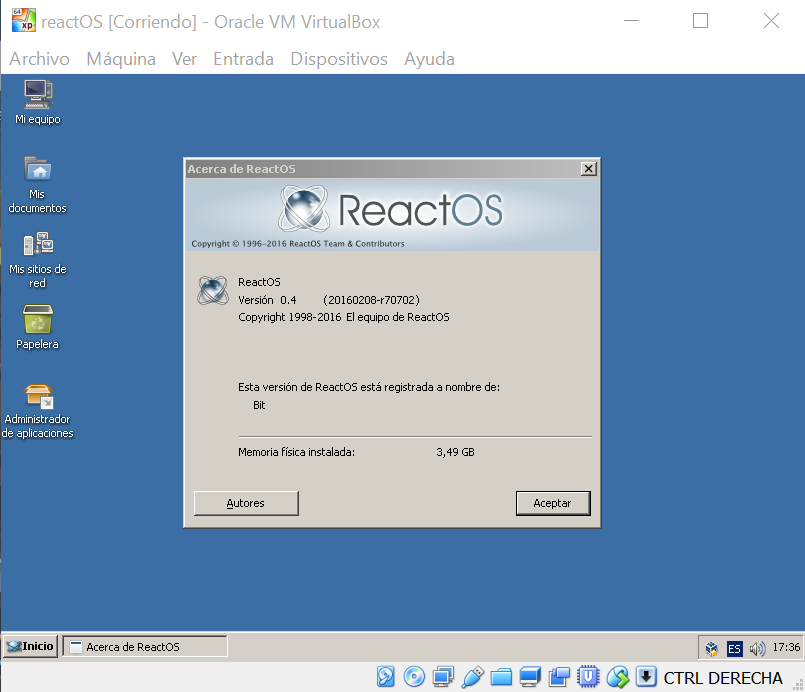Click the VirtualBox guest additions tray icon

click(x=711, y=648)
